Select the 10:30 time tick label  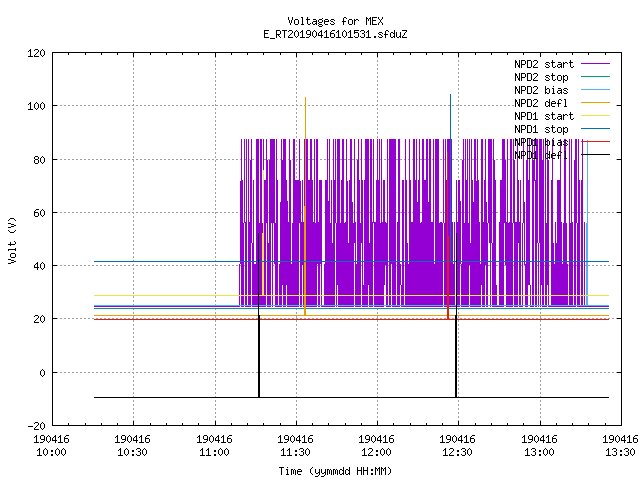tap(133, 446)
